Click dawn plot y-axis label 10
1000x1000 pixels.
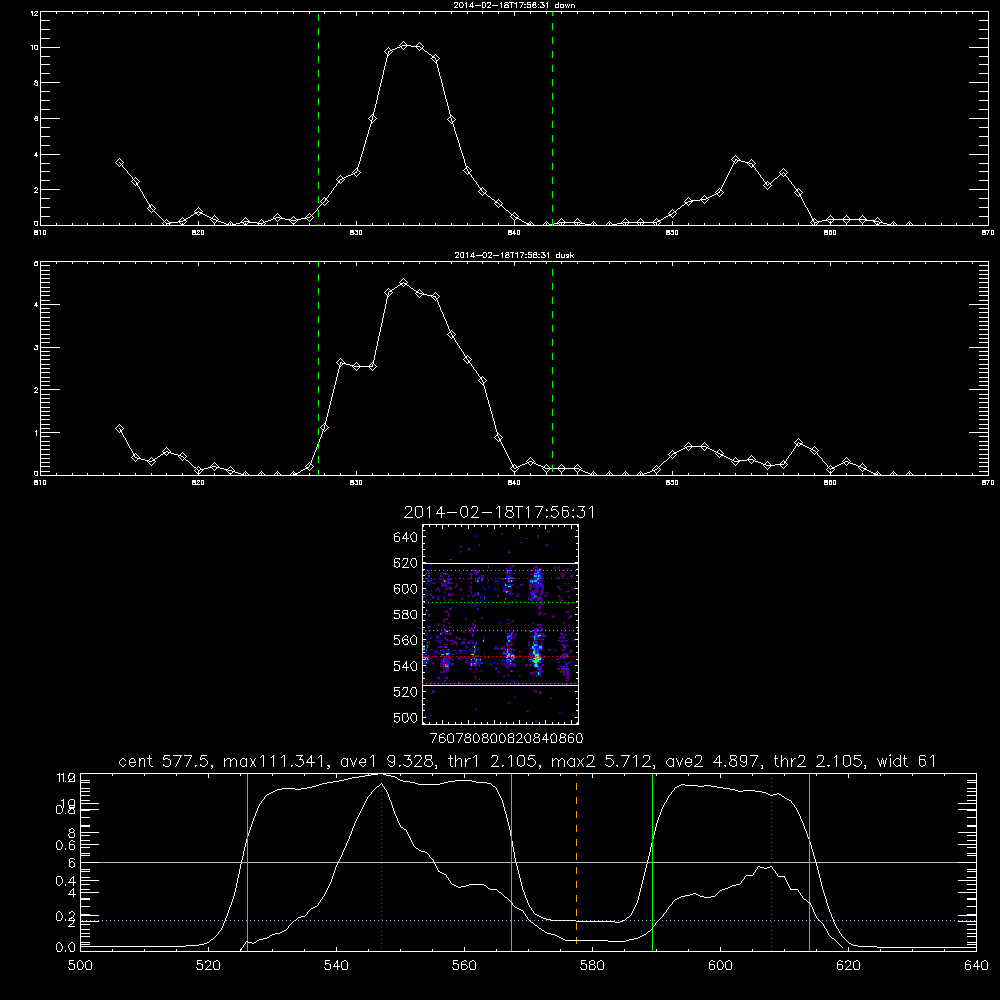click(x=35, y=48)
